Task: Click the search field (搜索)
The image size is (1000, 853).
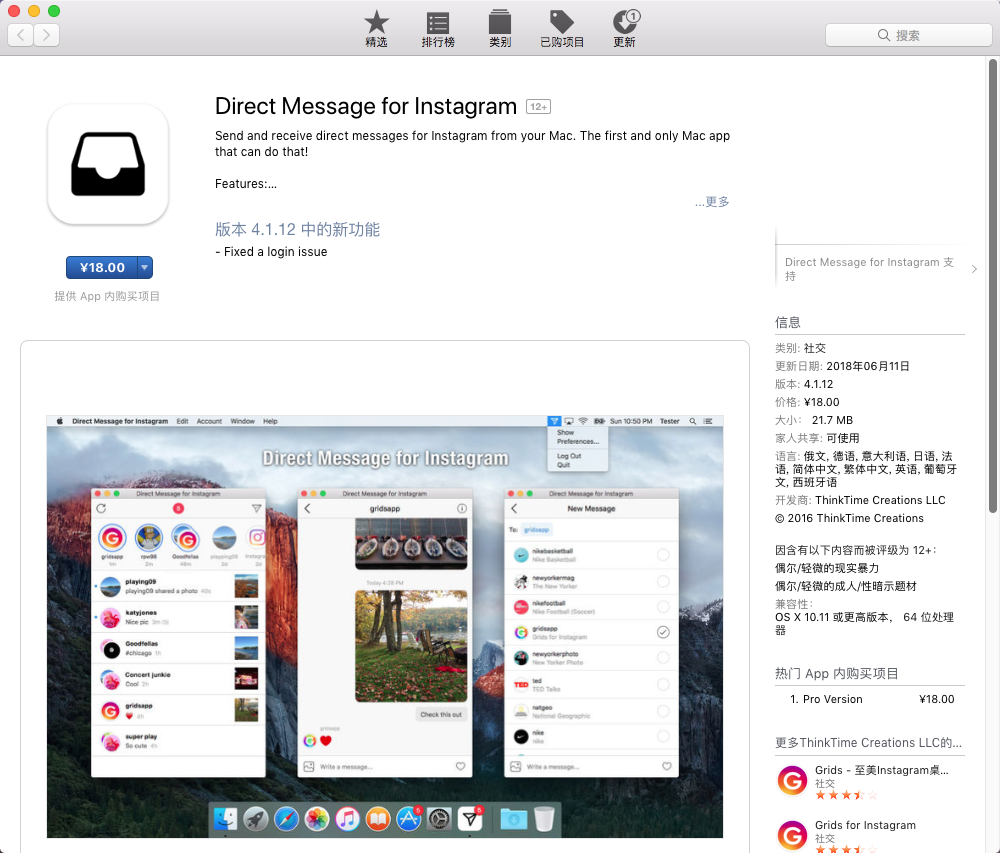Action: 908,35
